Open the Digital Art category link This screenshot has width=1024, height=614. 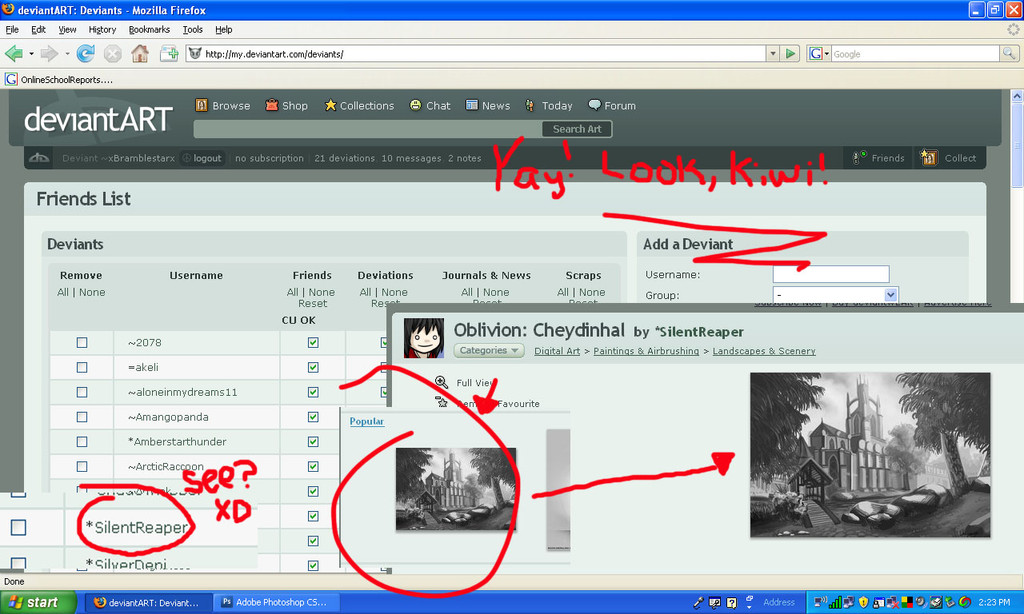[x=557, y=351]
